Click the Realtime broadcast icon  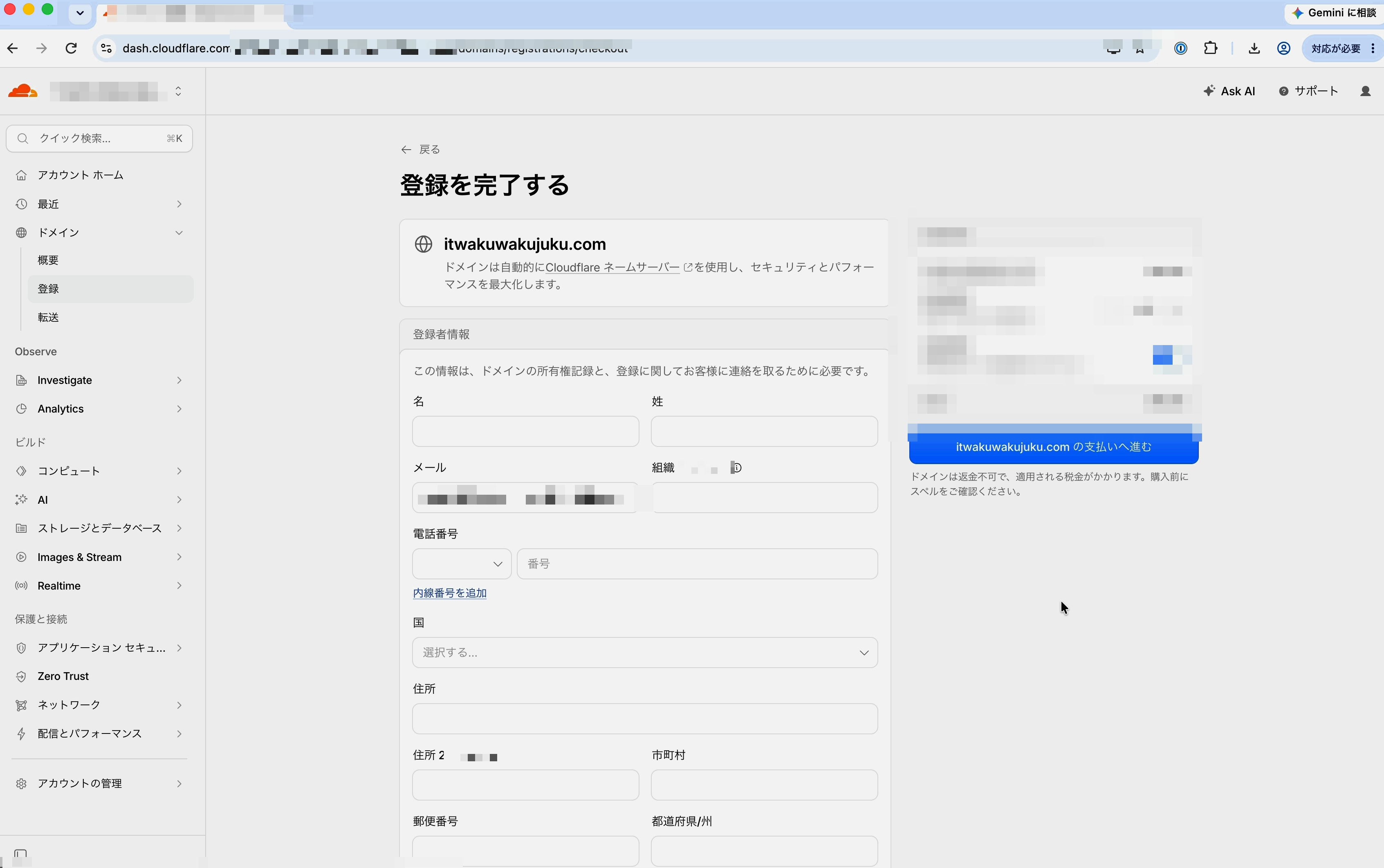pyautogui.click(x=21, y=585)
